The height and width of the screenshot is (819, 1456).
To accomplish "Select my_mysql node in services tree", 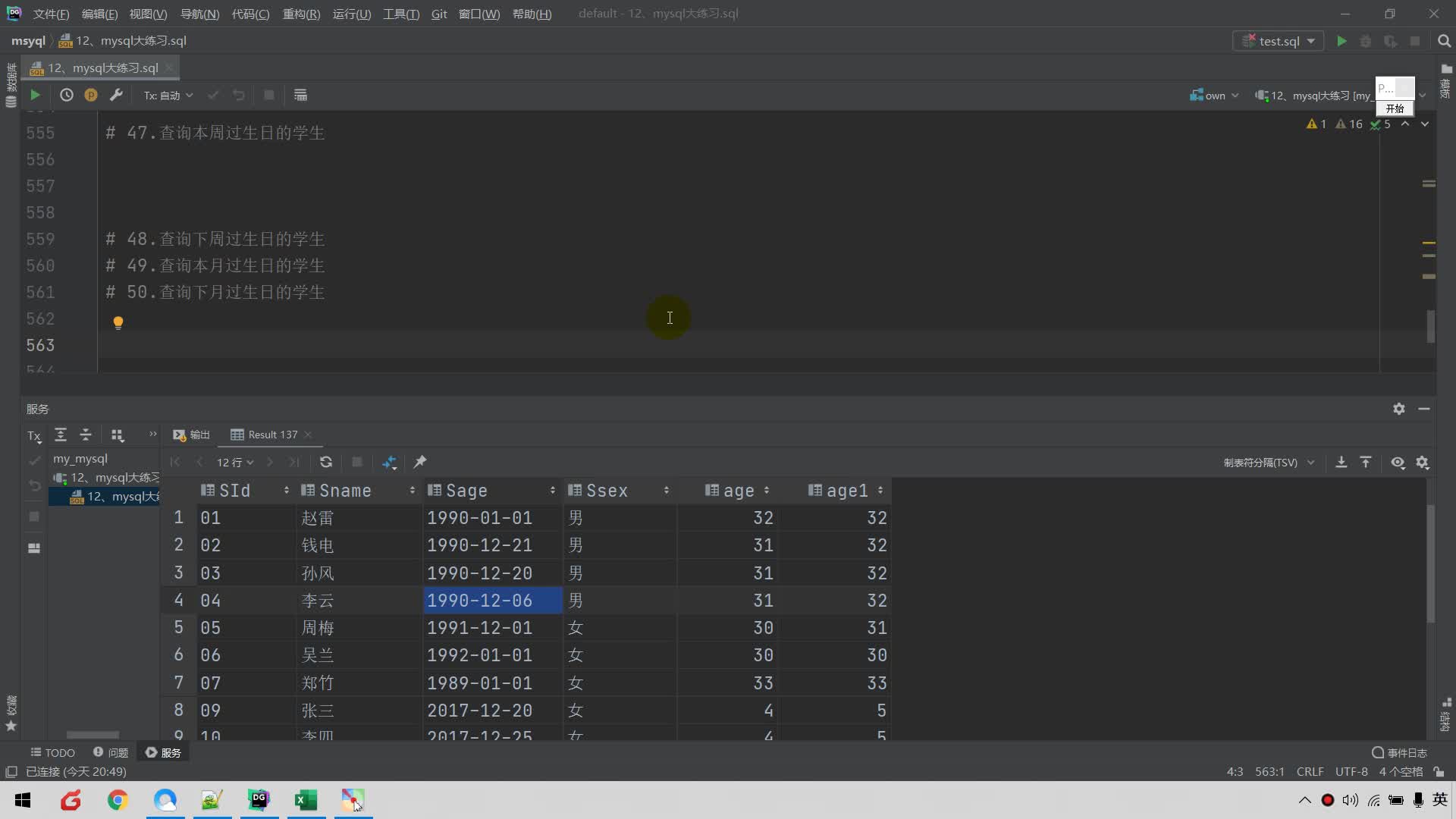I will (x=80, y=459).
